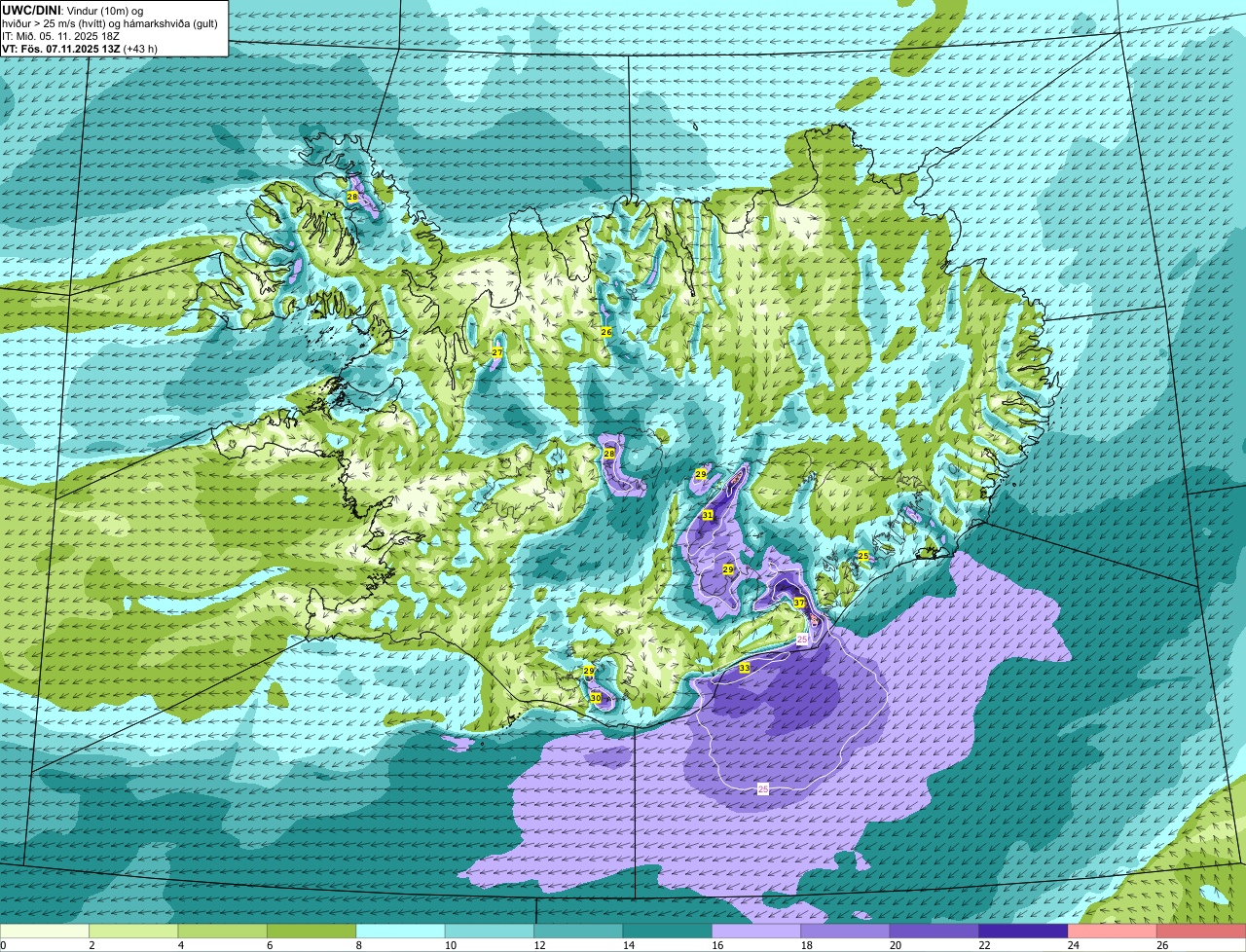1246x952 pixels.
Task: Click the legend scale tick label 10
Action: pyautogui.click(x=450, y=945)
